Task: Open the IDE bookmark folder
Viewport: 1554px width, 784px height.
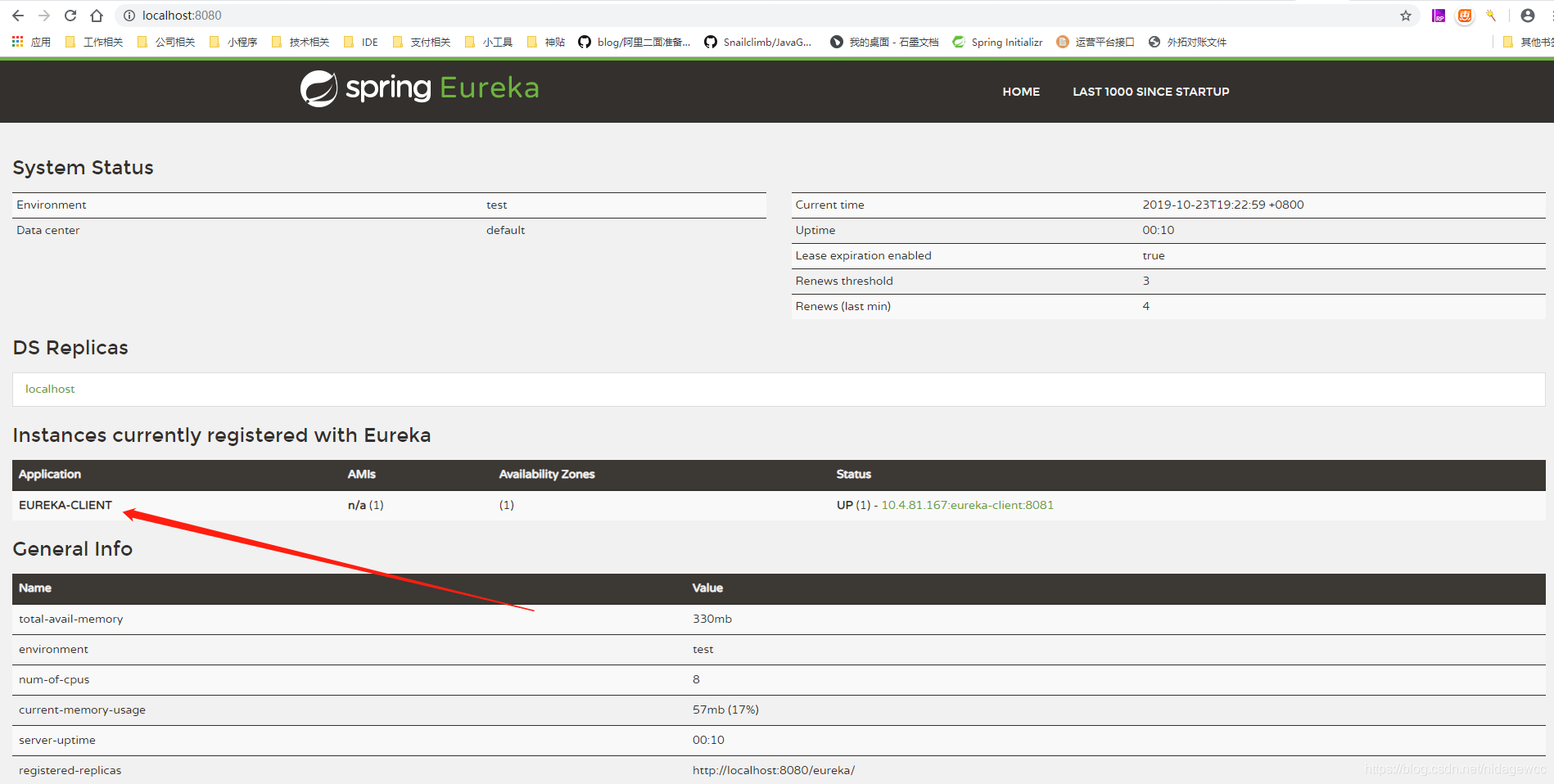Action: pyautogui.click(x=360, y=42)
